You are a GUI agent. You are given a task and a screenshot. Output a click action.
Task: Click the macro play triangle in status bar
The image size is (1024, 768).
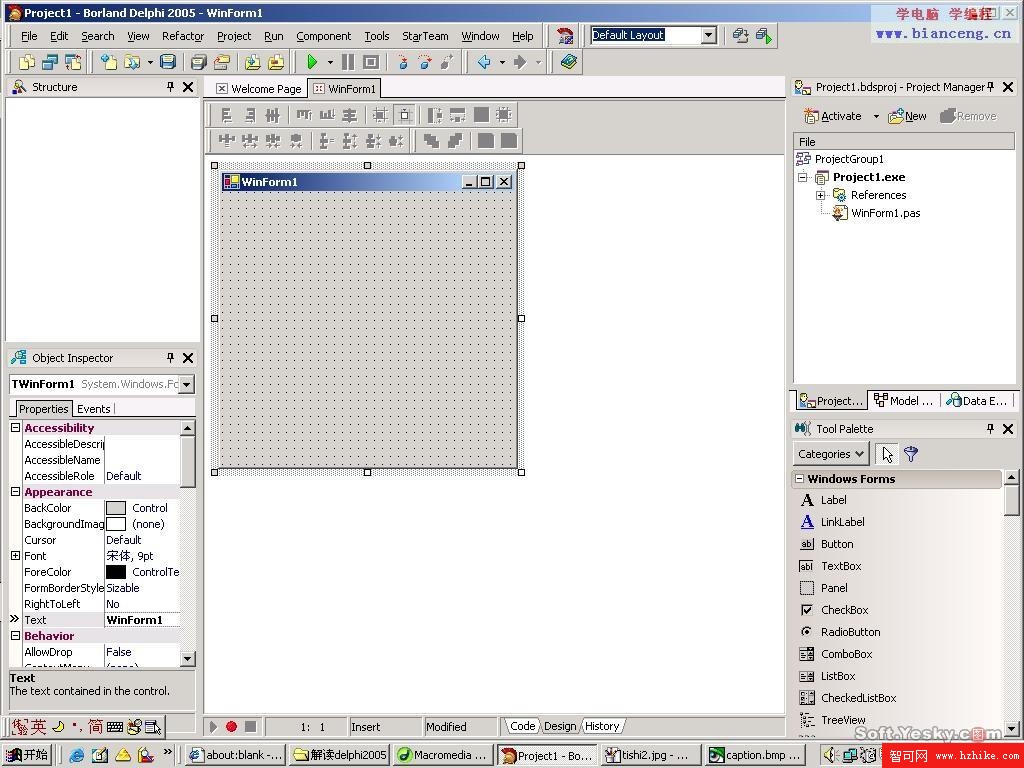point(213,726)
